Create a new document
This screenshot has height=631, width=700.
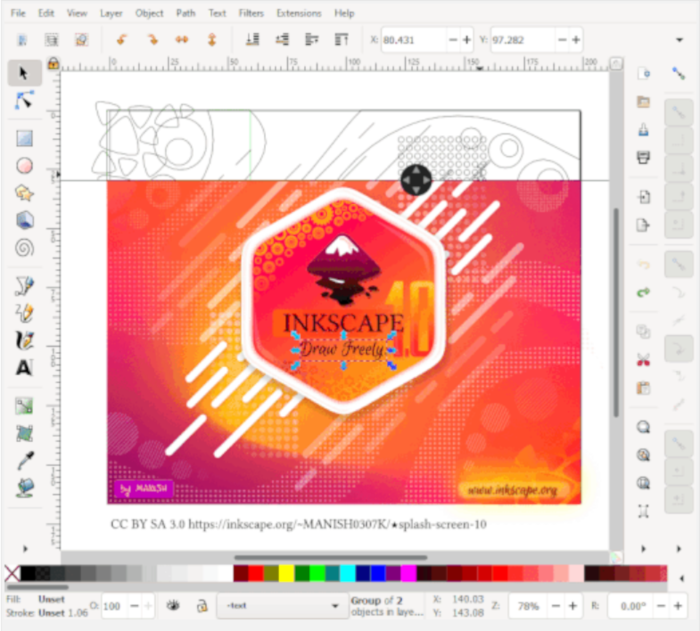(643, 73)
